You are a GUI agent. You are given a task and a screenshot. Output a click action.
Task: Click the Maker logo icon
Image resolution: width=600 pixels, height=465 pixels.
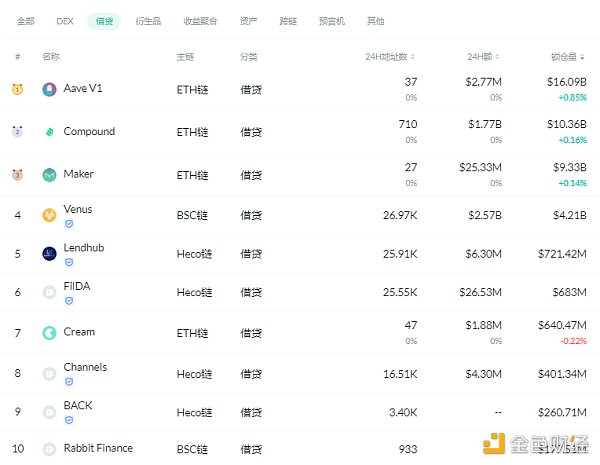click(x=49, y=175)
